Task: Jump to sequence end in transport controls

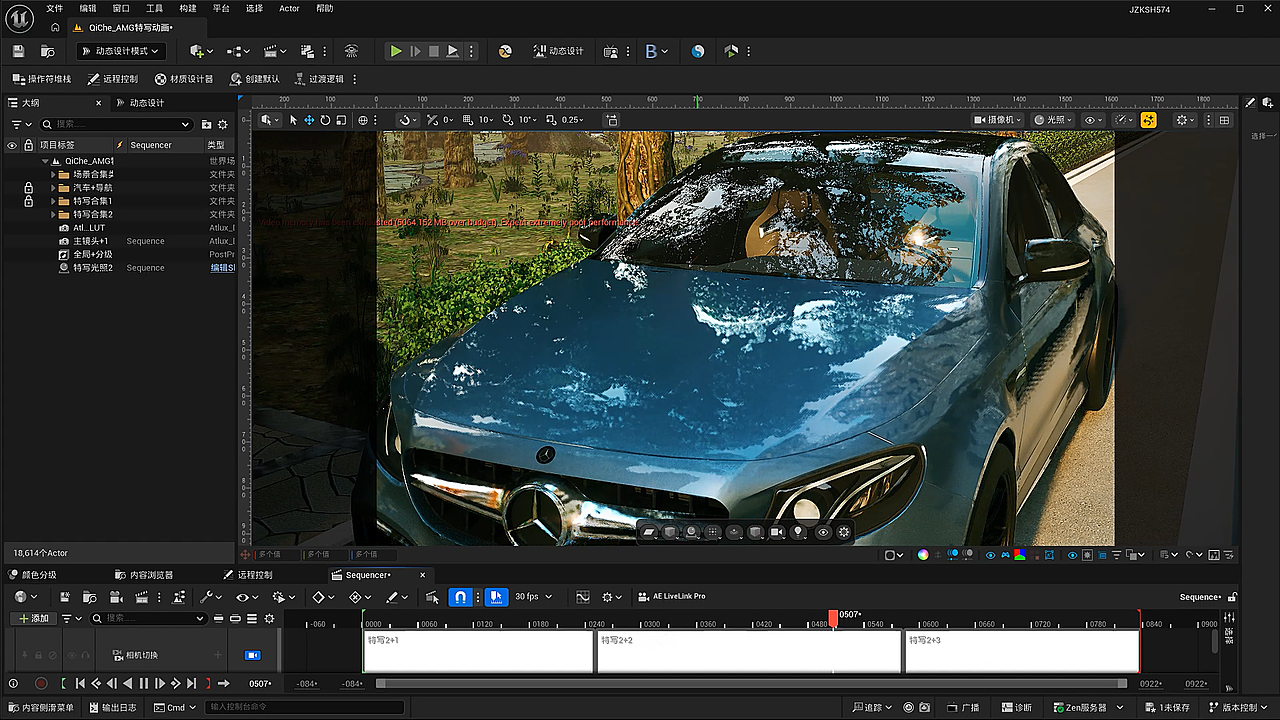Action: [x=191, y=684]
